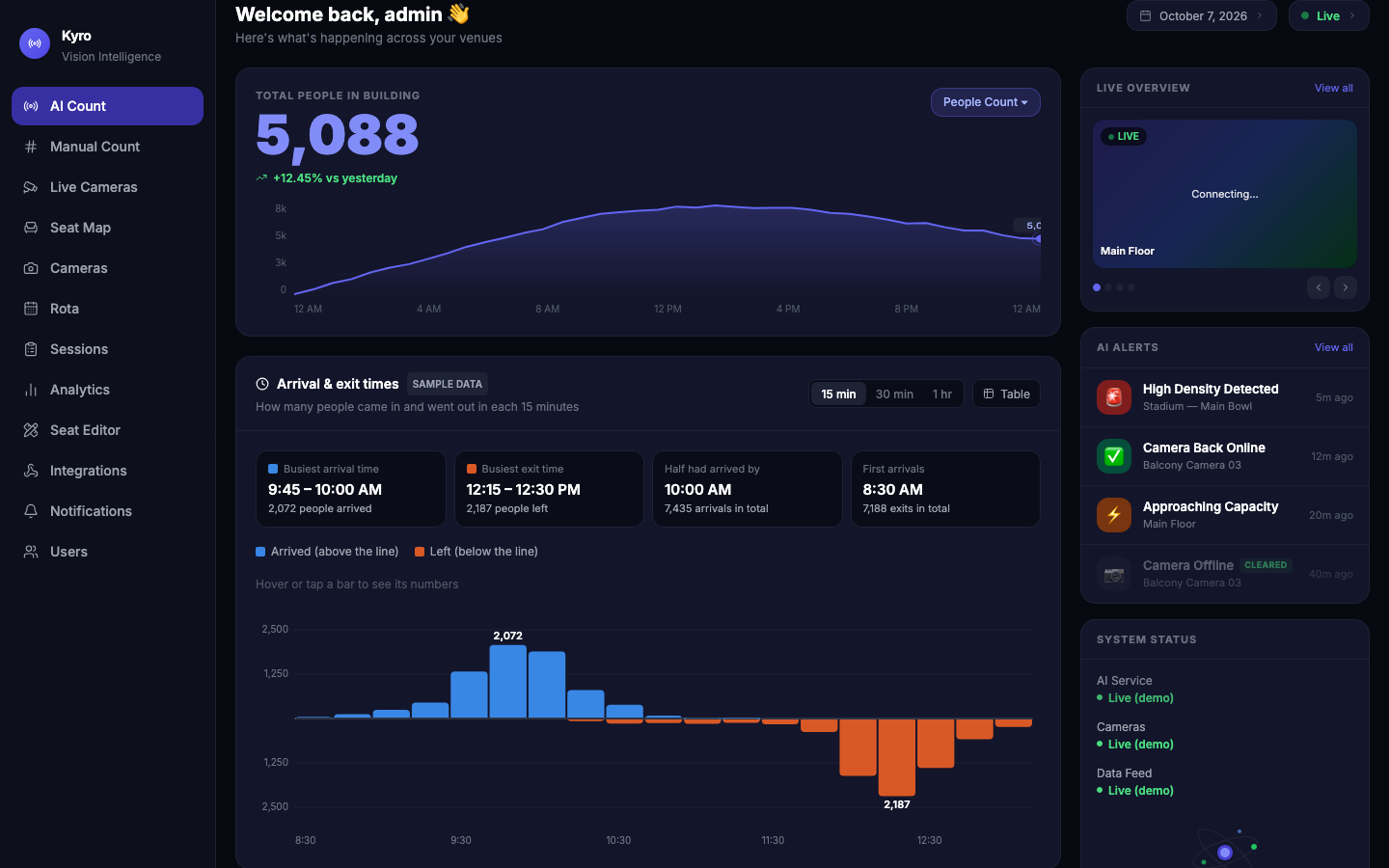Open the October 7, 2026 date picker

pyautogui.click(x=1202, y=15)
